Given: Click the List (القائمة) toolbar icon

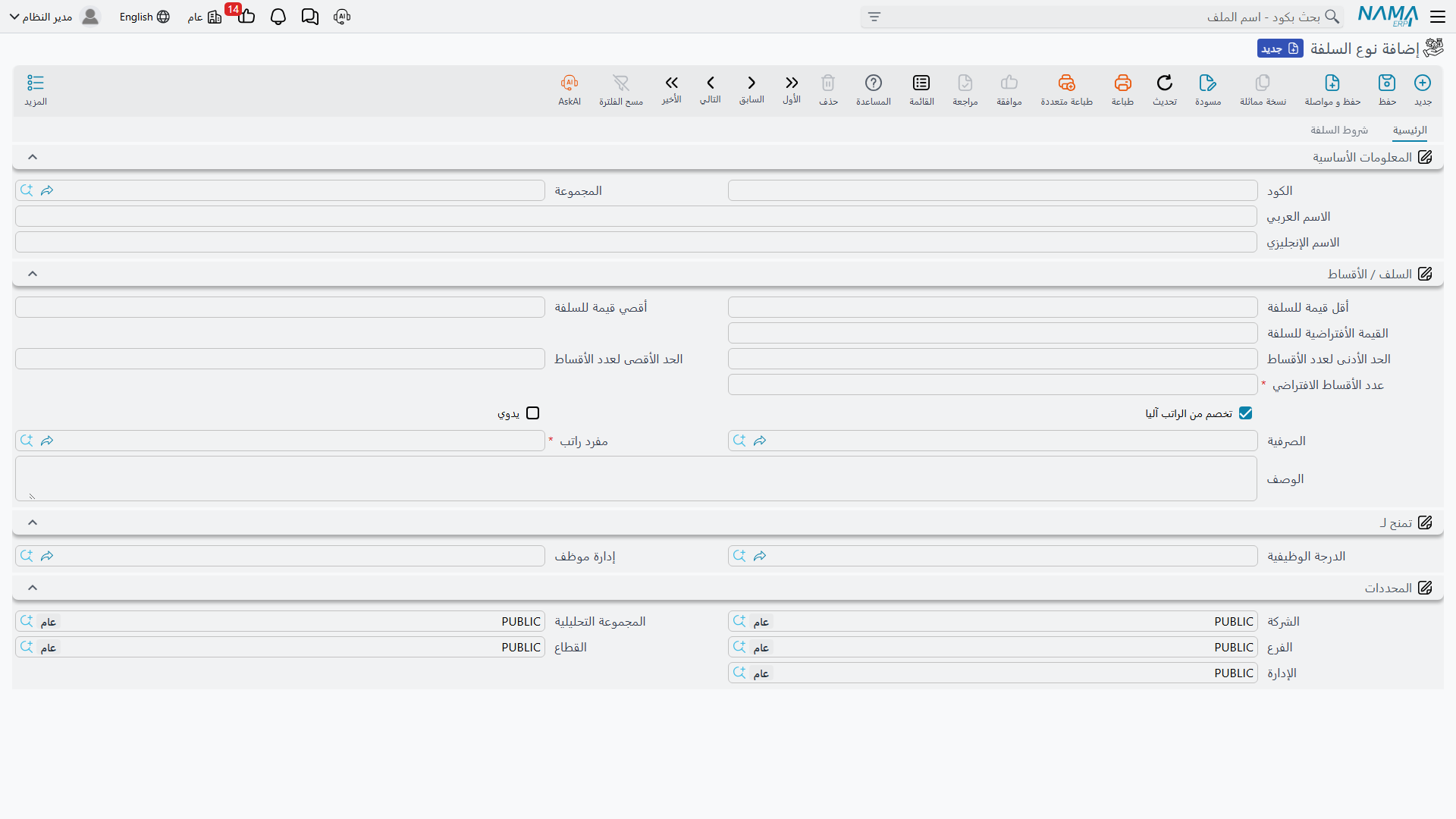Looking at the screenshot, I should coord(921,83).
